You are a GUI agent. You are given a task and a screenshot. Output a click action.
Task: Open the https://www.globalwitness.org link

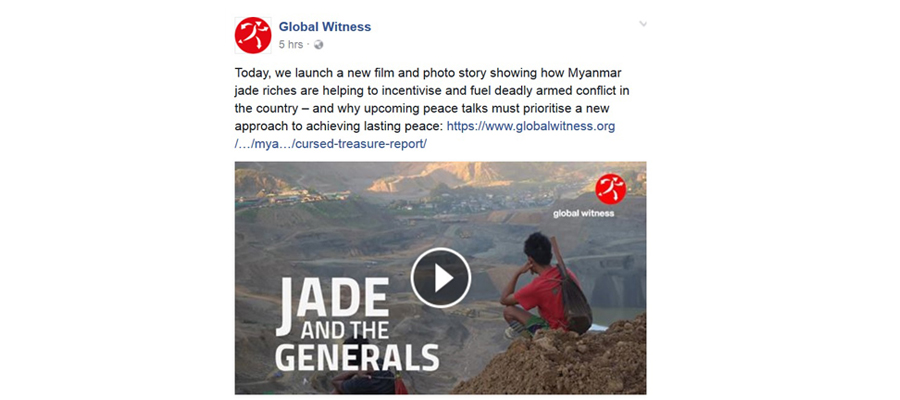(531, 126)
